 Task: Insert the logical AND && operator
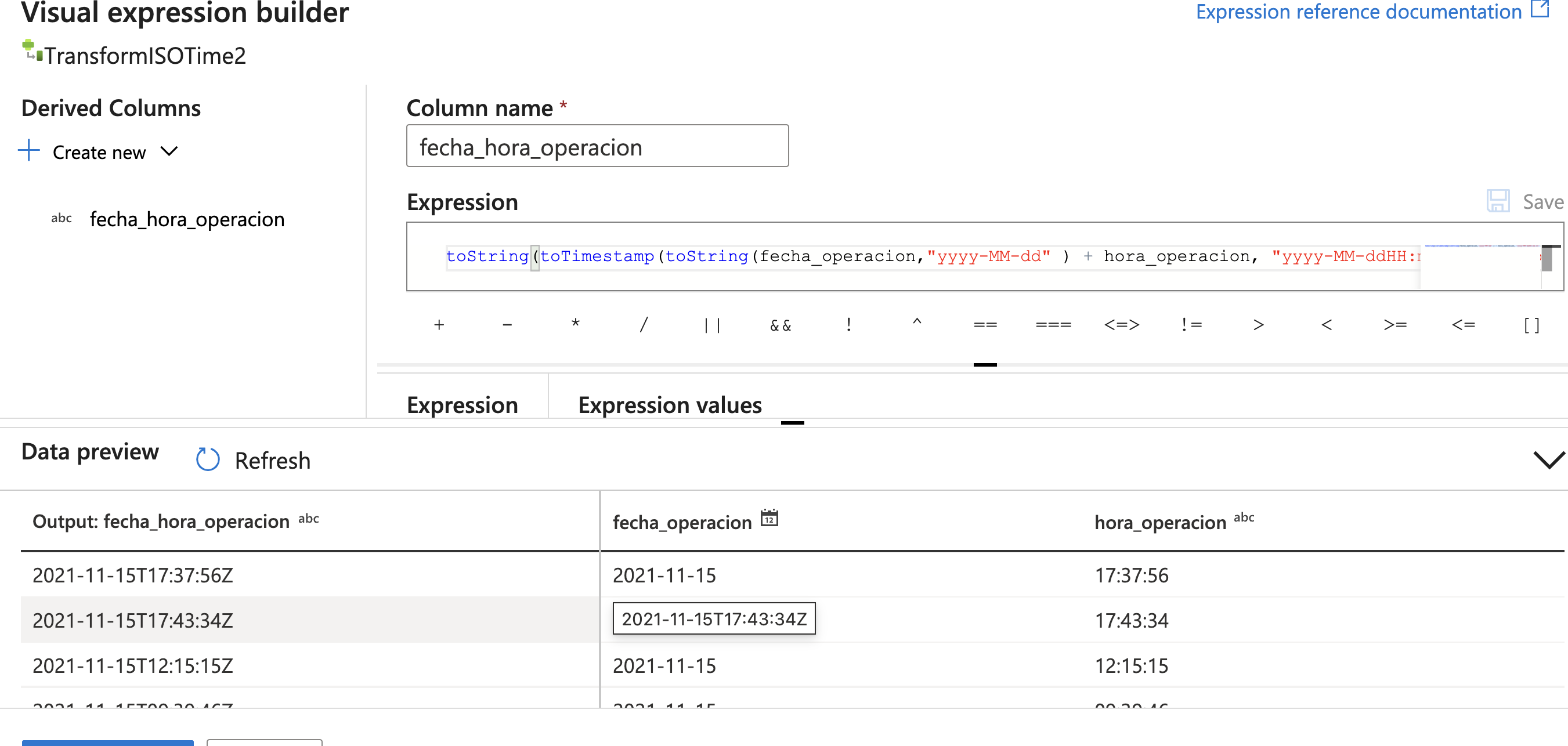(781, 325)
